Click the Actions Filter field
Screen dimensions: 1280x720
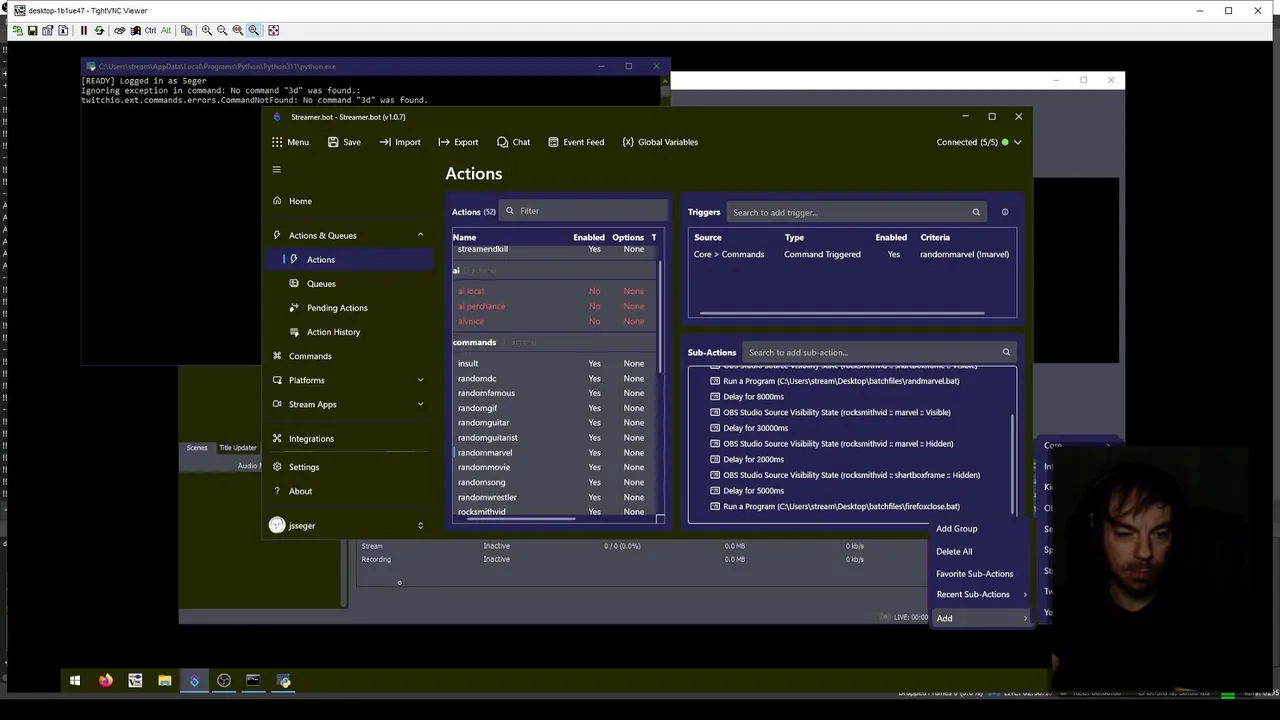pyautogui.click(x=584, y=211)
